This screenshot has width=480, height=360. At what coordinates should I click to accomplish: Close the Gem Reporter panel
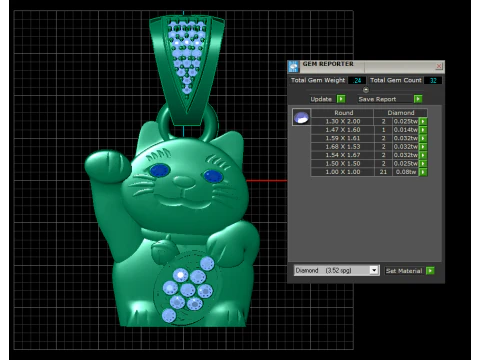point(439,66)
